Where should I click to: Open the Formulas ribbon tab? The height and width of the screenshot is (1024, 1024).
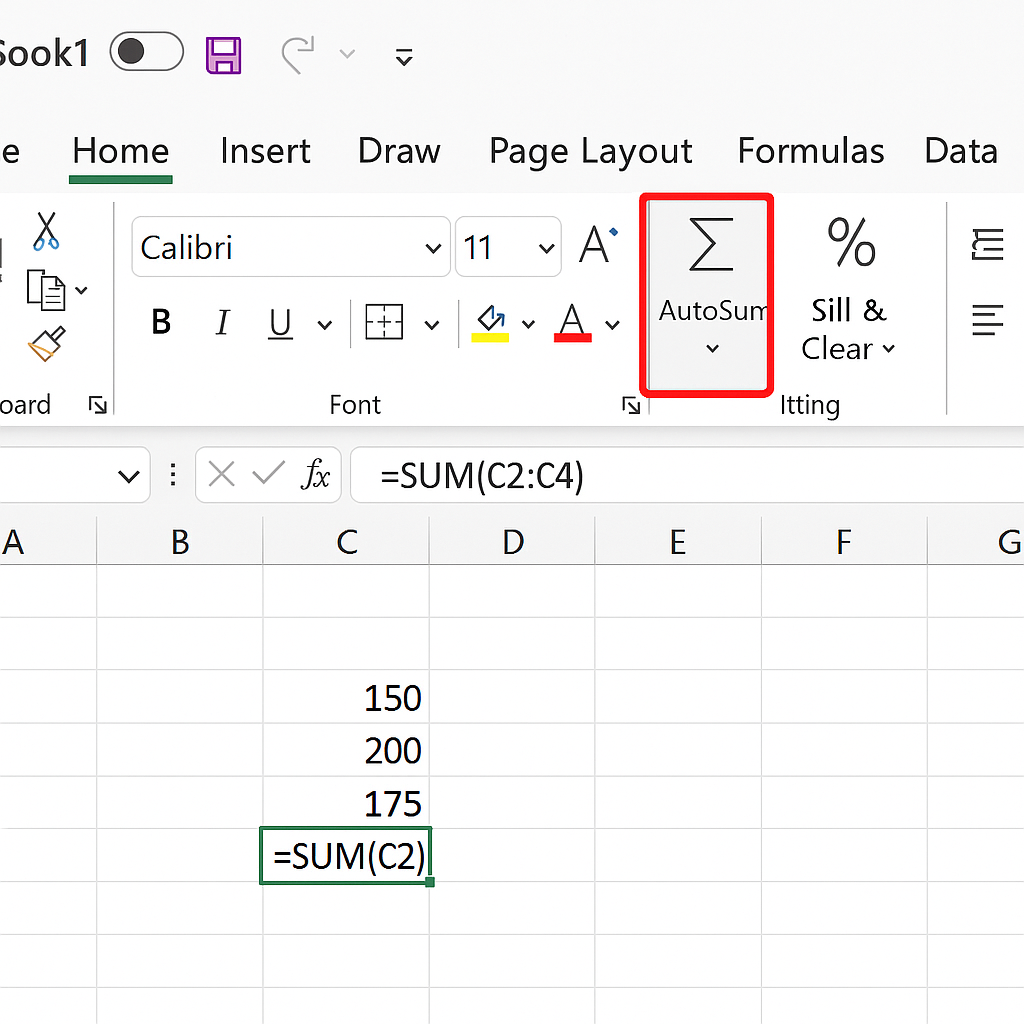[810, 151]
